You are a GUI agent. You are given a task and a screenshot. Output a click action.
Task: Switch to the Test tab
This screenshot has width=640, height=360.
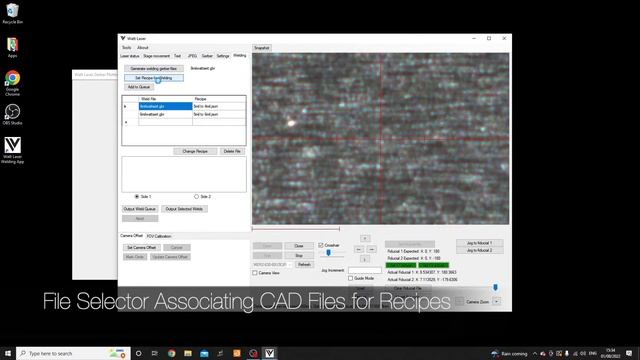click(177, 56)
